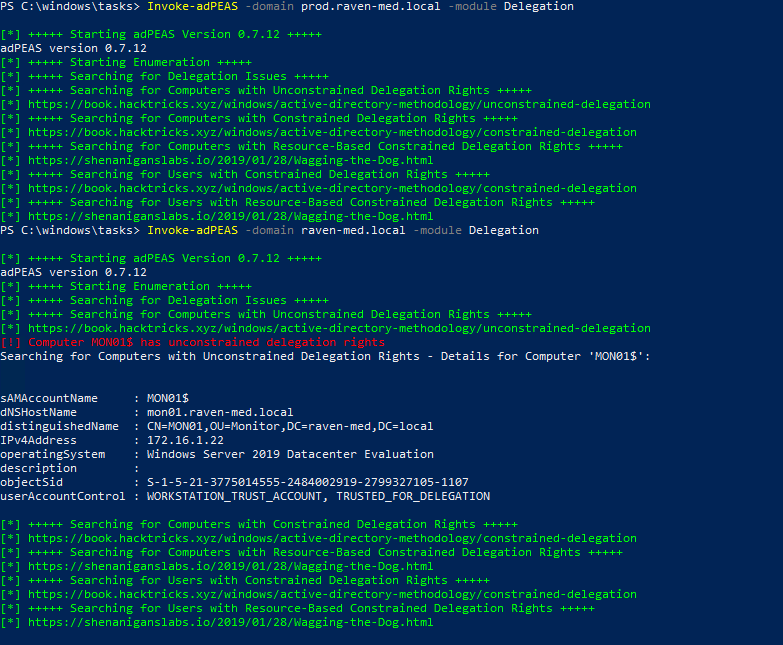
Task: Click the empty description field label
Action: [x=39, y=468]
